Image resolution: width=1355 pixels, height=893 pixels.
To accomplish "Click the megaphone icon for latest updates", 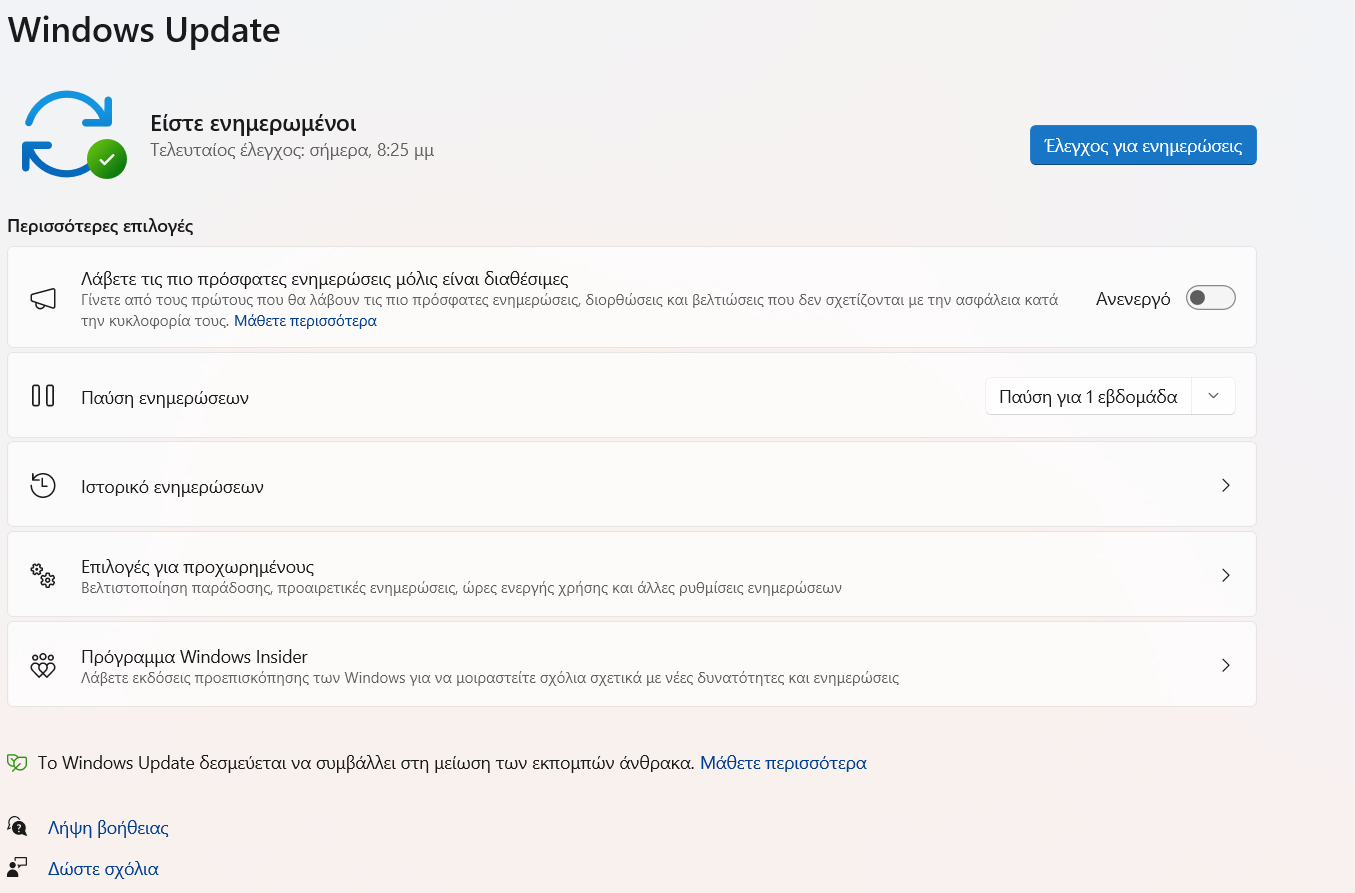I will (43, 298).
